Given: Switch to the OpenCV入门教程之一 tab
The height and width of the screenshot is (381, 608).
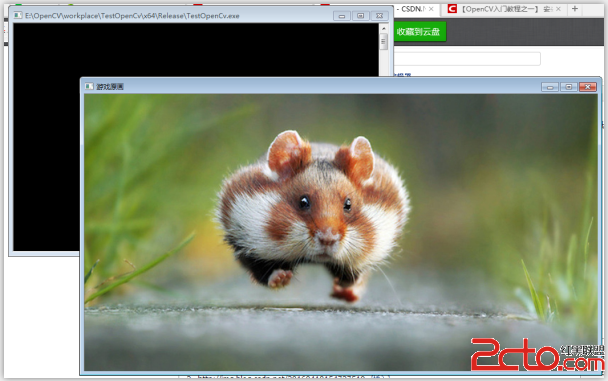Looking at the screenshot, I should click(x=504, y=9).
